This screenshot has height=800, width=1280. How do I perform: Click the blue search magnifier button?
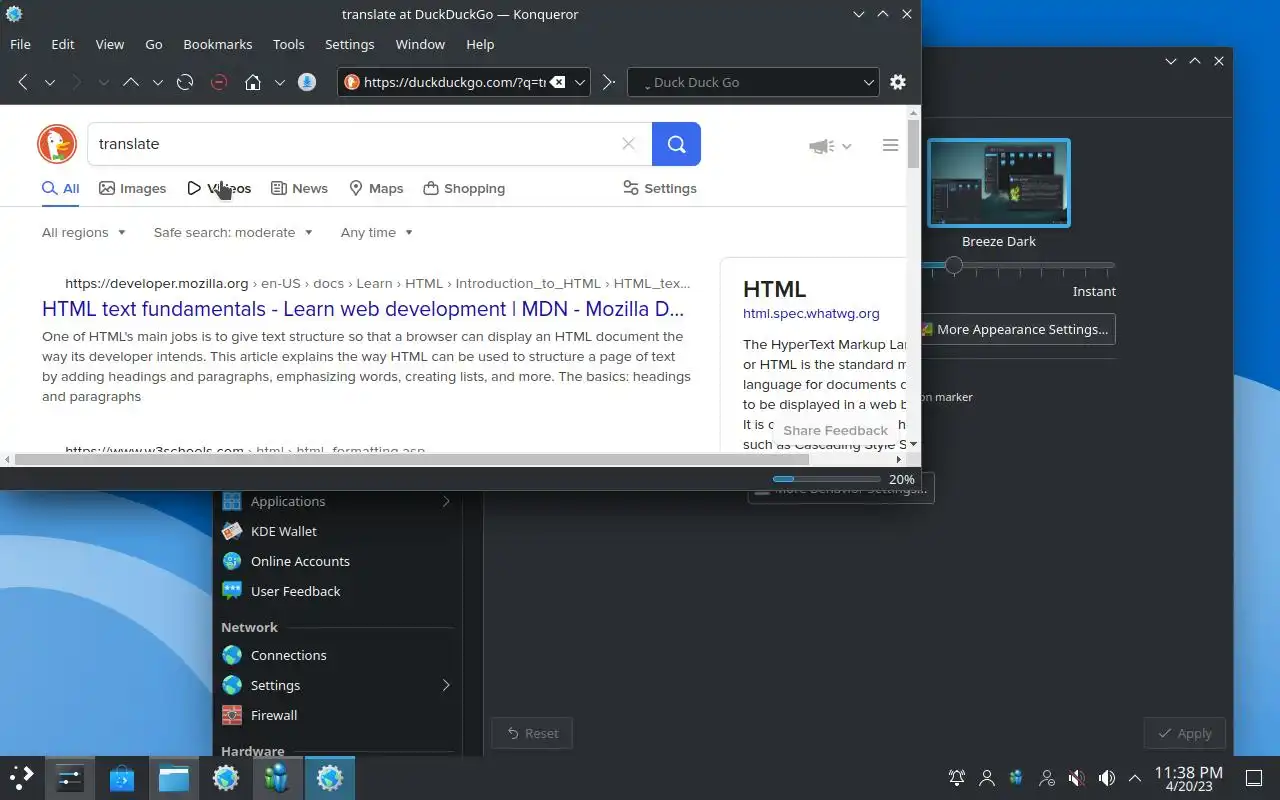point(676,144)
